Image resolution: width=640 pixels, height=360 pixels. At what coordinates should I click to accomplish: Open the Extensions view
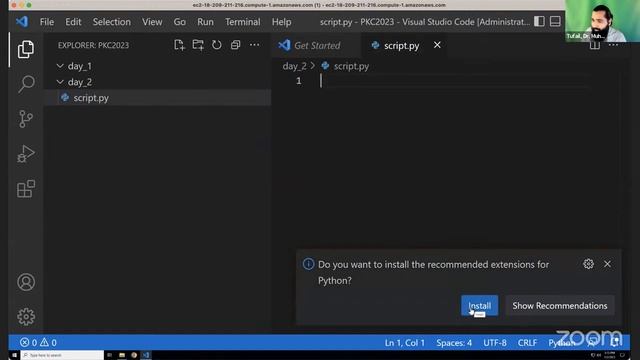pos(26,189)
